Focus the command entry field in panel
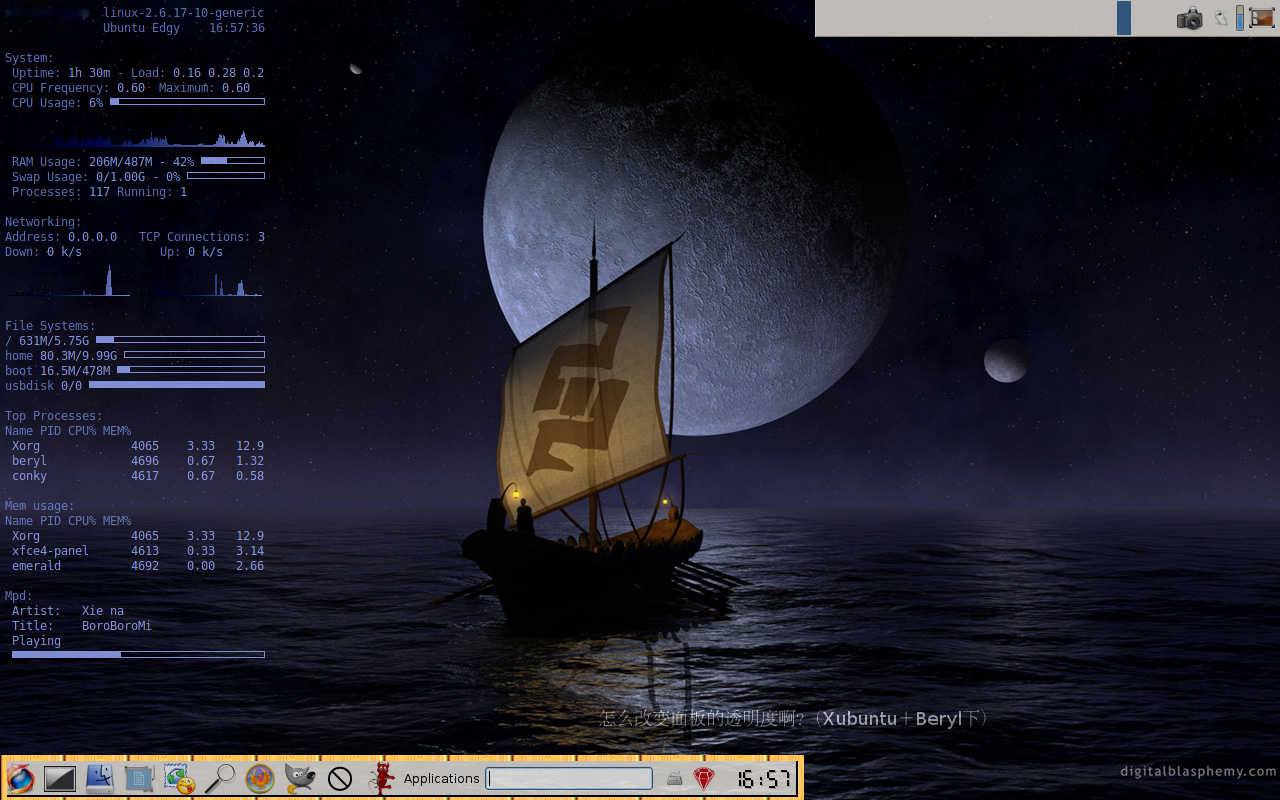The image size is (1280, 800). pos(569,778)
